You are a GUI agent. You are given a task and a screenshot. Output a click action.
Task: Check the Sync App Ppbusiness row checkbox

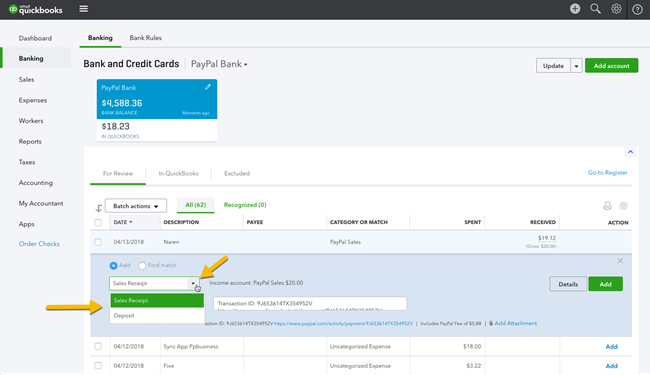coord(98,346)
